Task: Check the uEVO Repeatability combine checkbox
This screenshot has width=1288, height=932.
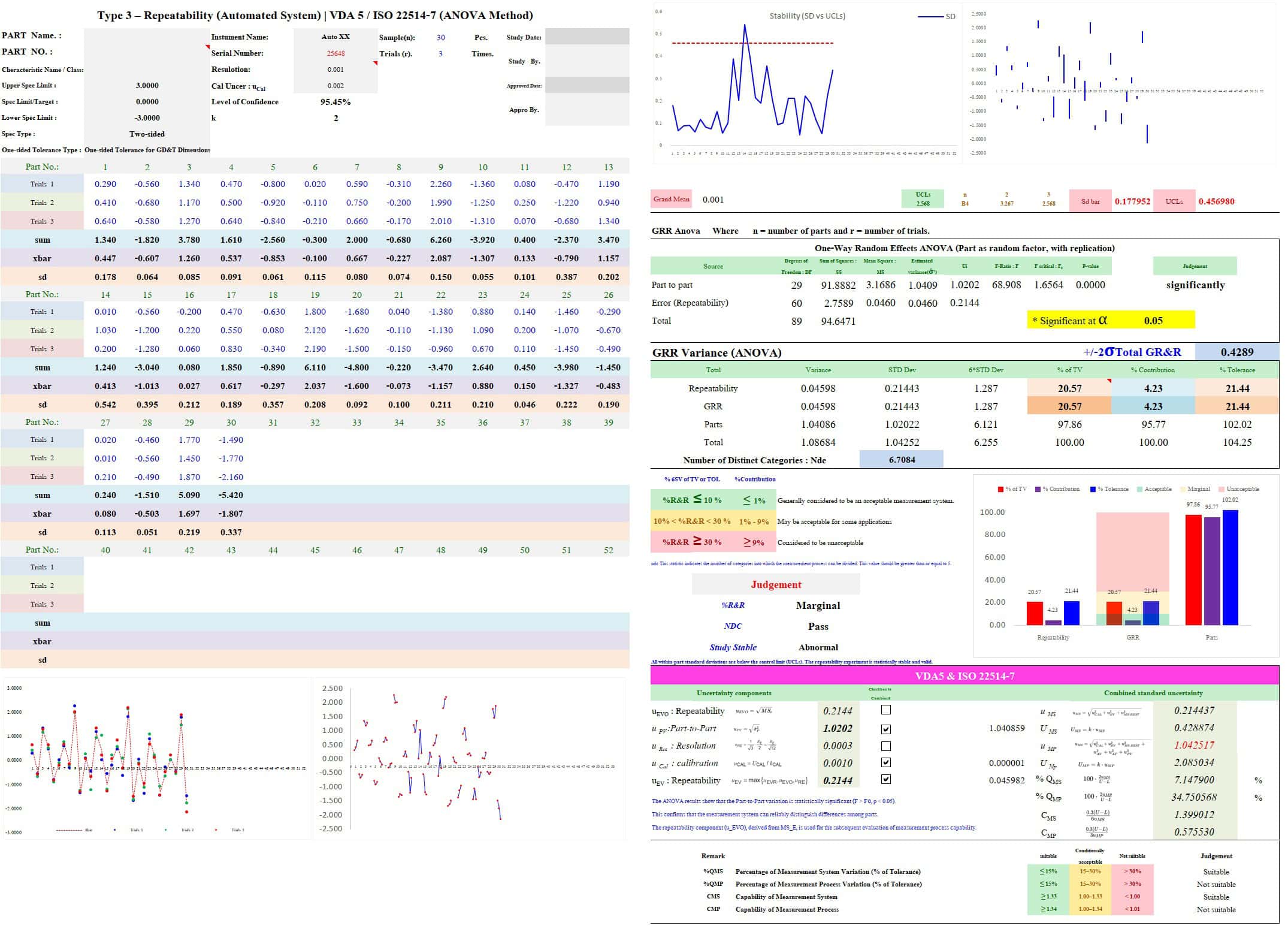Action: 886,710
